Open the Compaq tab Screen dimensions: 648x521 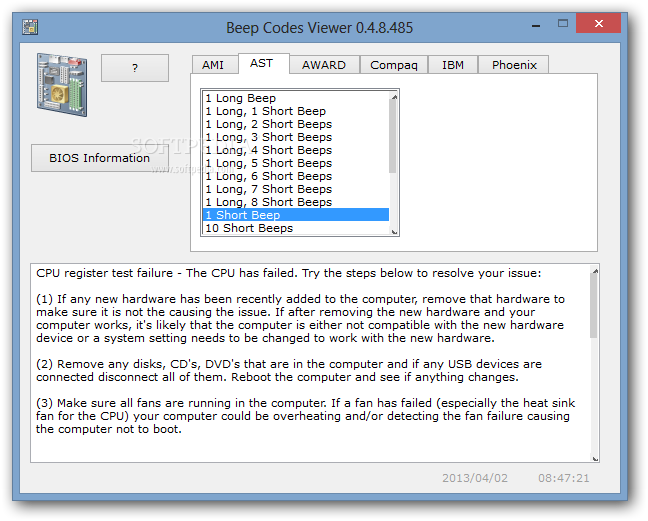[x=394, y=65]
